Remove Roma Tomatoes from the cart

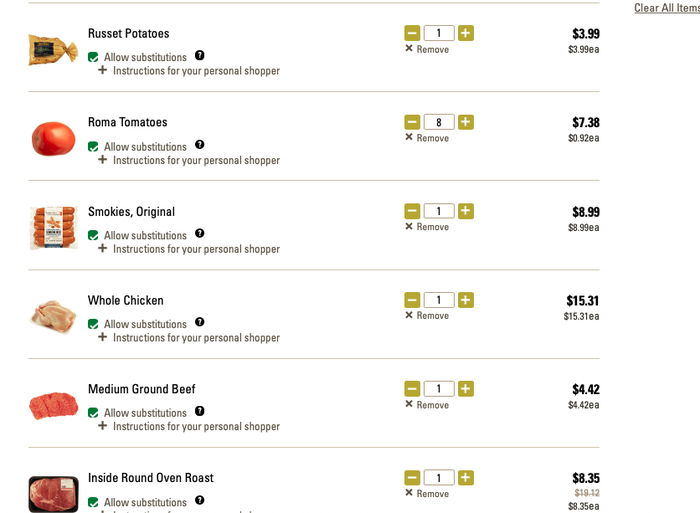427,138
